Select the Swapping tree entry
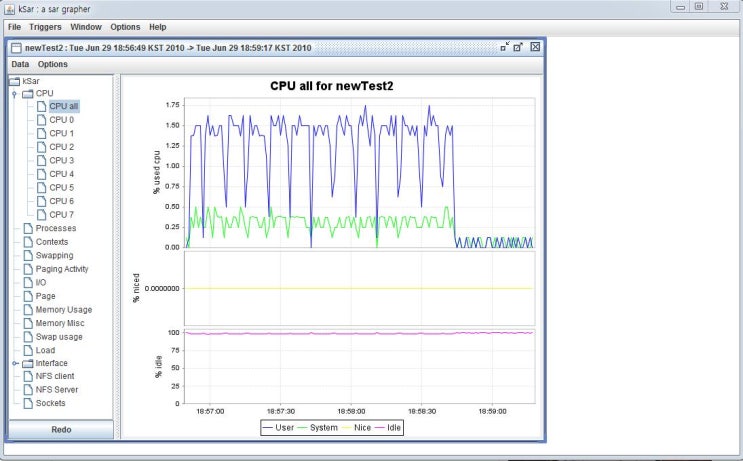Screen dimensions: 743x461 [54, 255]
